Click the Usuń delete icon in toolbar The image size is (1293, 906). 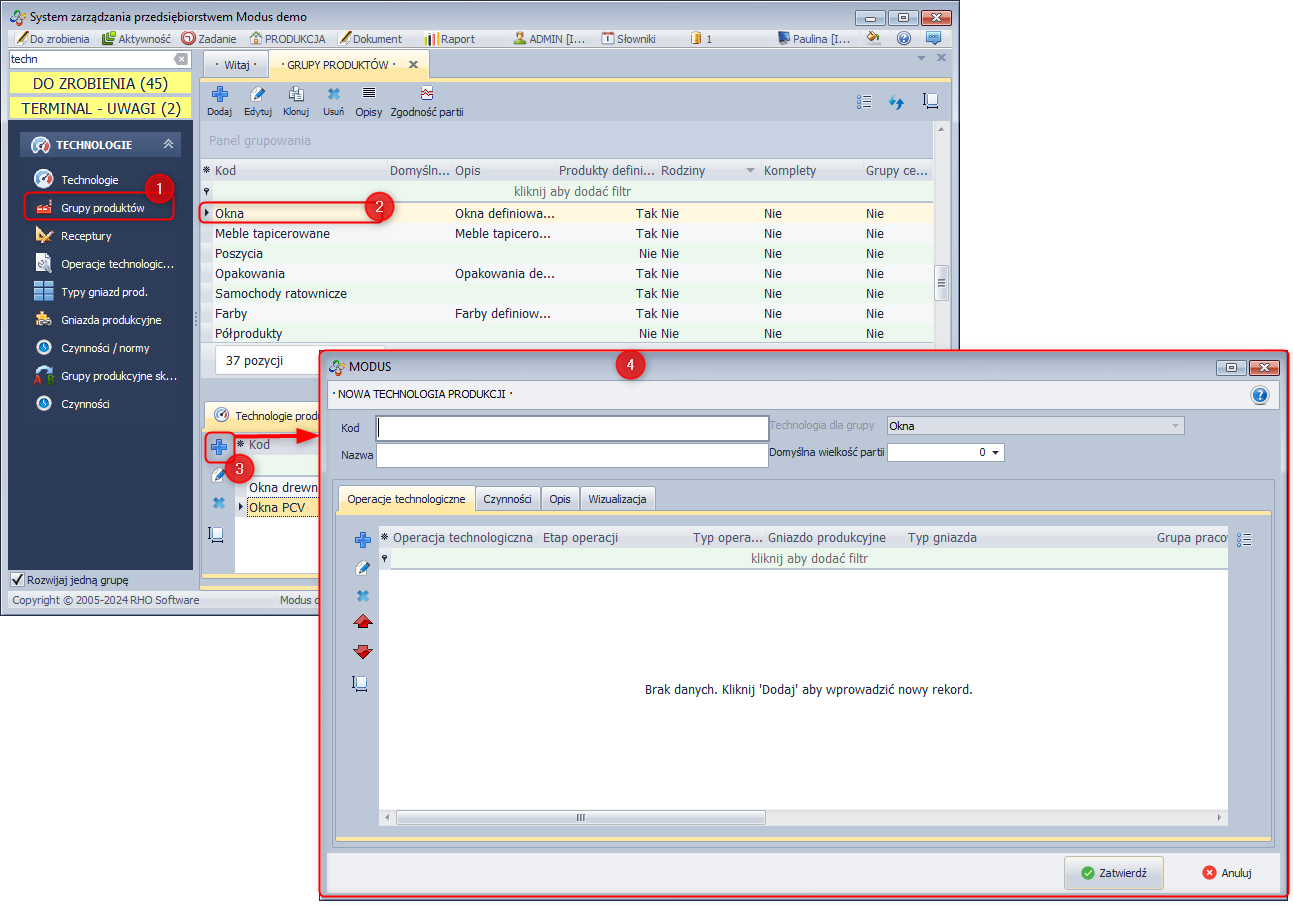pyautogui.click(x=334, y=94)
